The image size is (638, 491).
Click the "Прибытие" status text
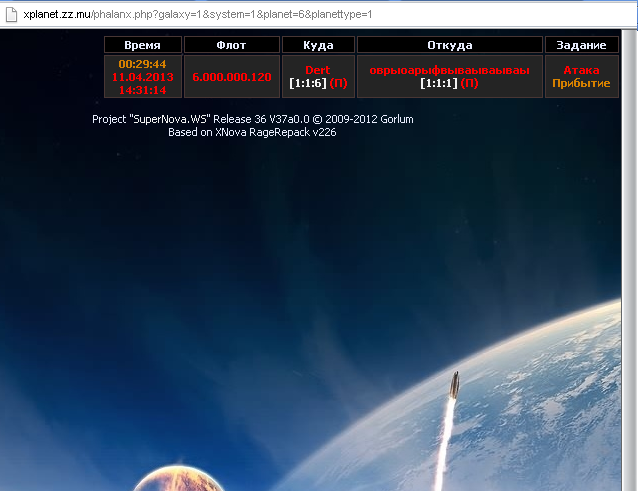pos(581,83)
